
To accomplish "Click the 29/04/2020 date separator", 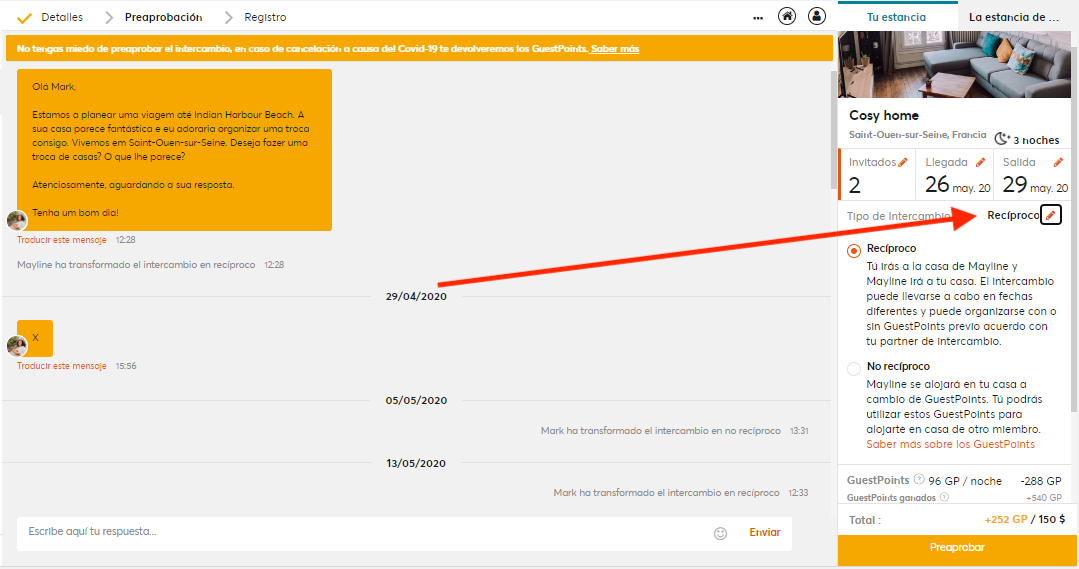I will 416,297.
